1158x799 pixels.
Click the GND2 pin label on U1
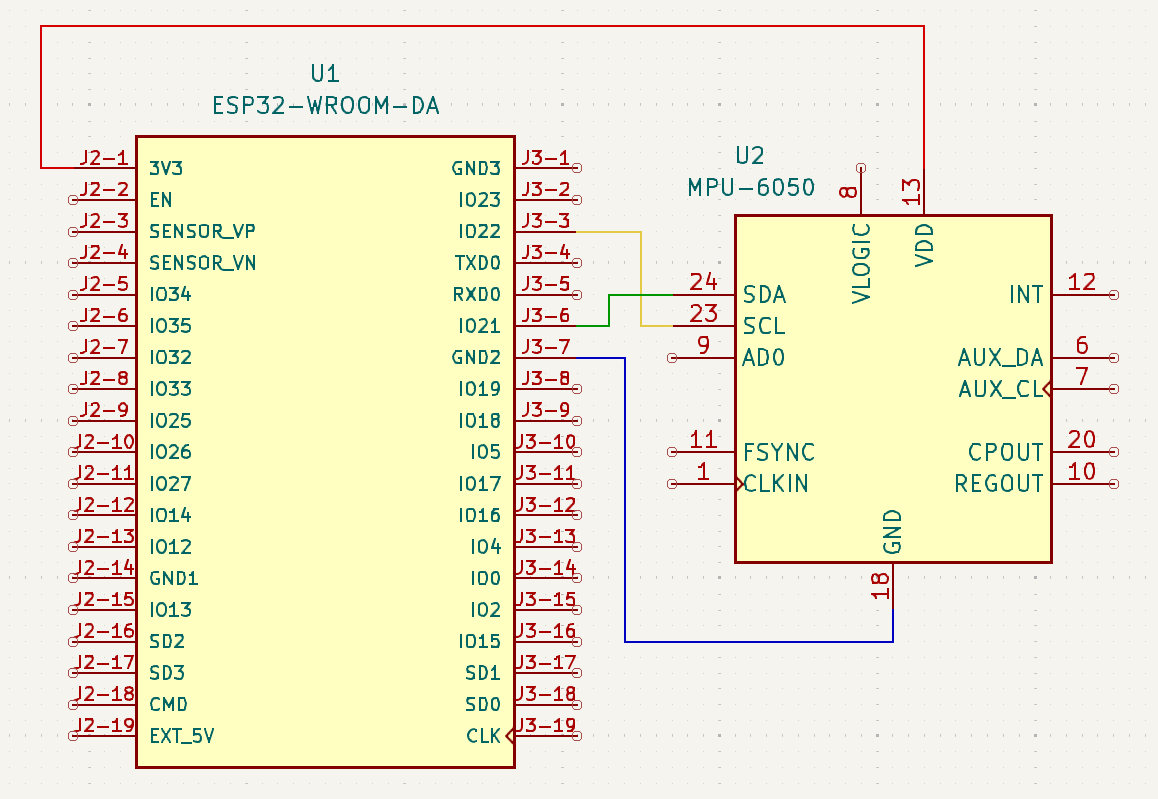click(476, 358)
